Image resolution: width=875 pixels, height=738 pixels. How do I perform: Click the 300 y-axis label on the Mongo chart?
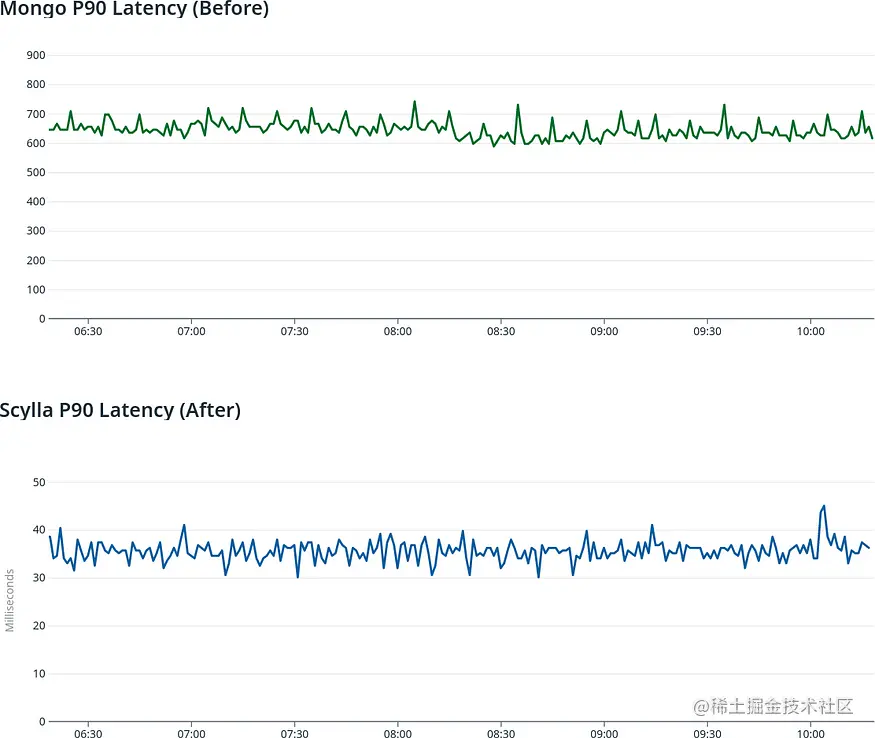click(x=36, y=231)
